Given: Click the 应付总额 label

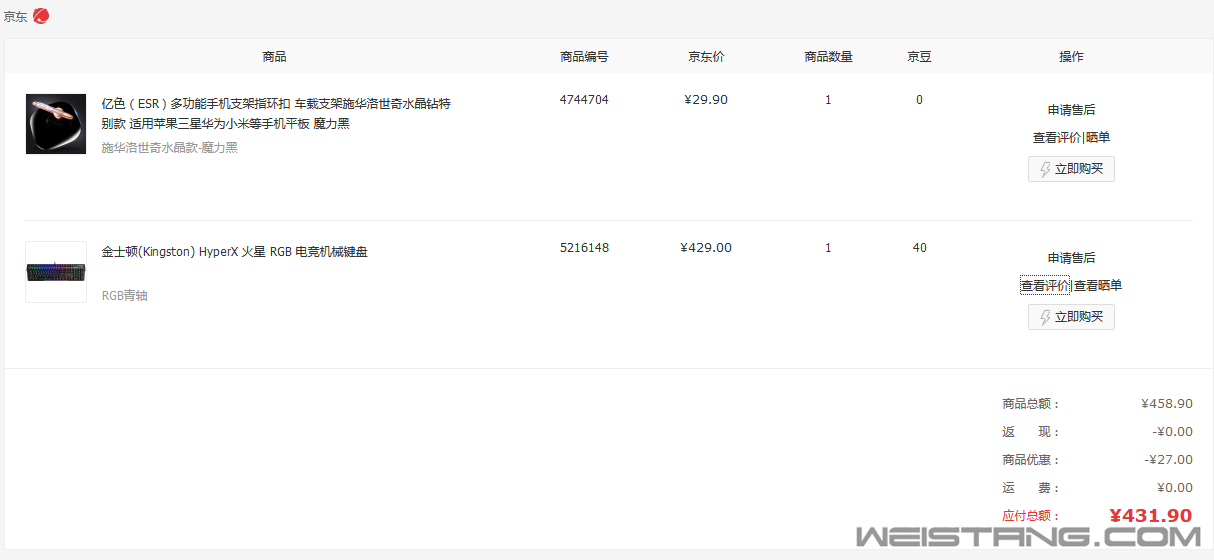Looking at the screenshot, I should [1031, 516].
